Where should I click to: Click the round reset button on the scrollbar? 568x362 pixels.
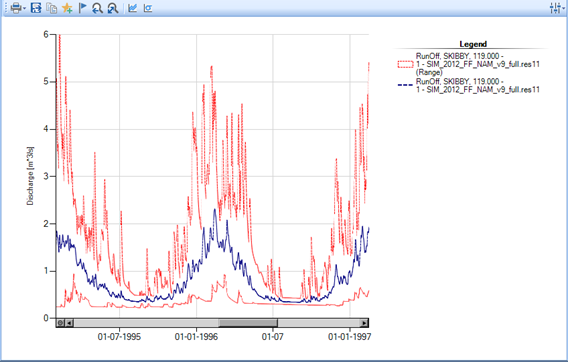pos(60,323)
